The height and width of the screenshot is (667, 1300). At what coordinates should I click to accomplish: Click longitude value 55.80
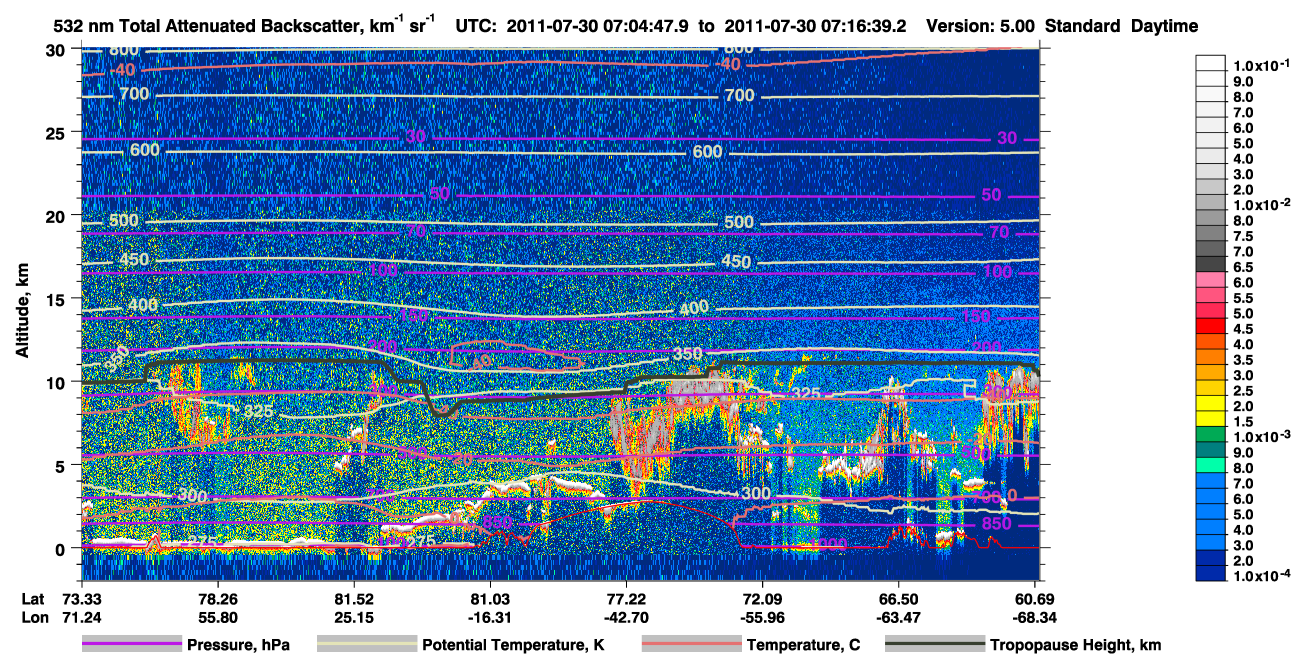tap(218, 618)
